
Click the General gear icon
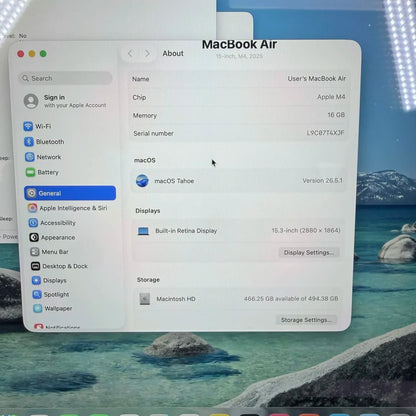click(x=31, y=193)
